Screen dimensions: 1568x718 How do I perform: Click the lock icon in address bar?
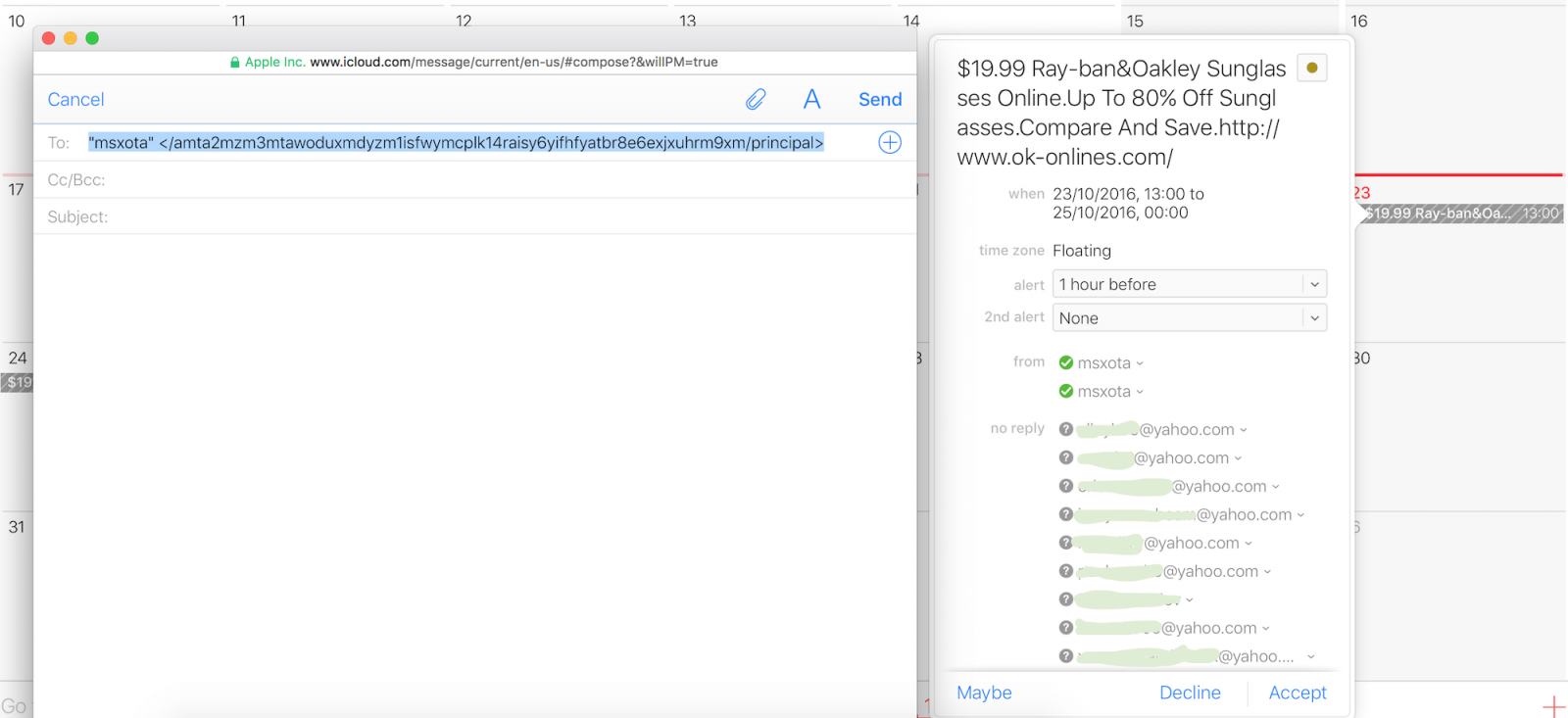tap(235, 63)
